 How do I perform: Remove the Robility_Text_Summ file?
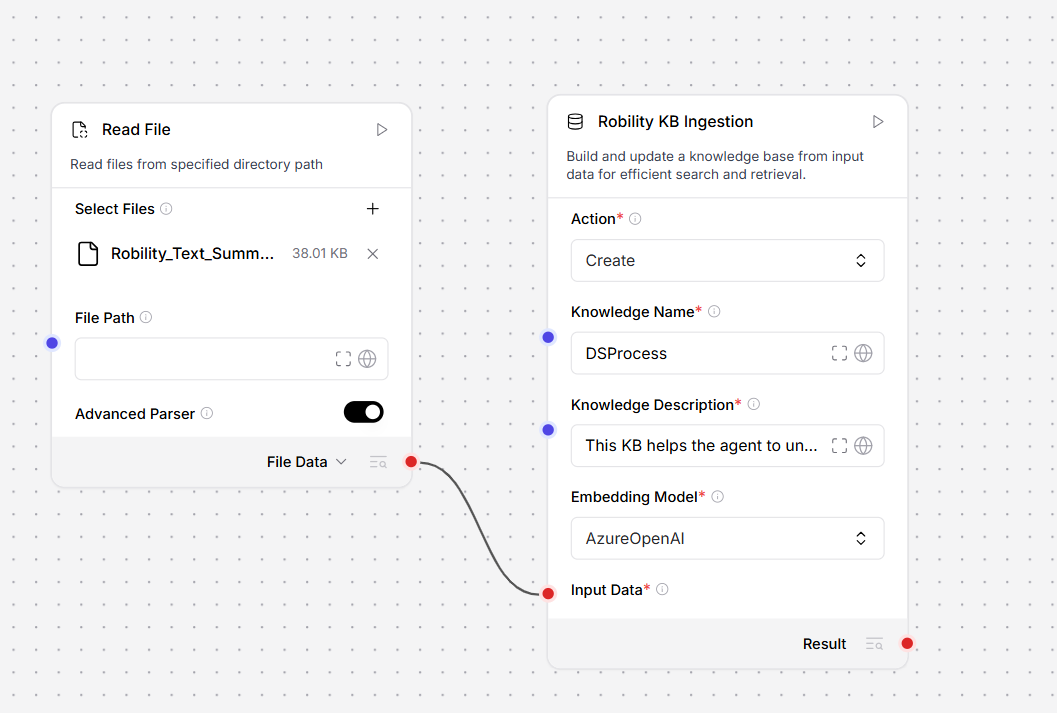click(373, 254)
